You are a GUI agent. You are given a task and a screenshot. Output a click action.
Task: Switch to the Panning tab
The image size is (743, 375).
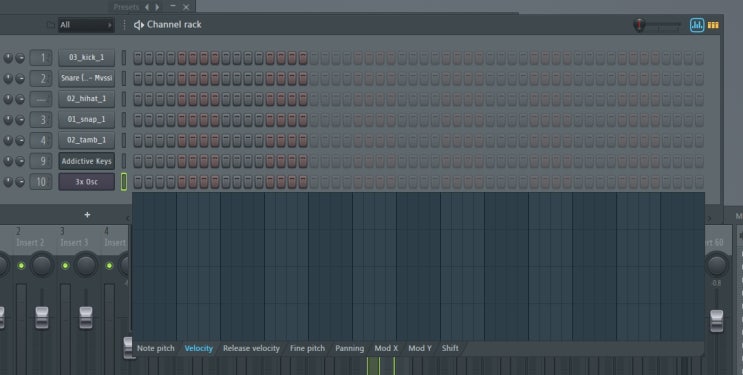pos(350,348)
